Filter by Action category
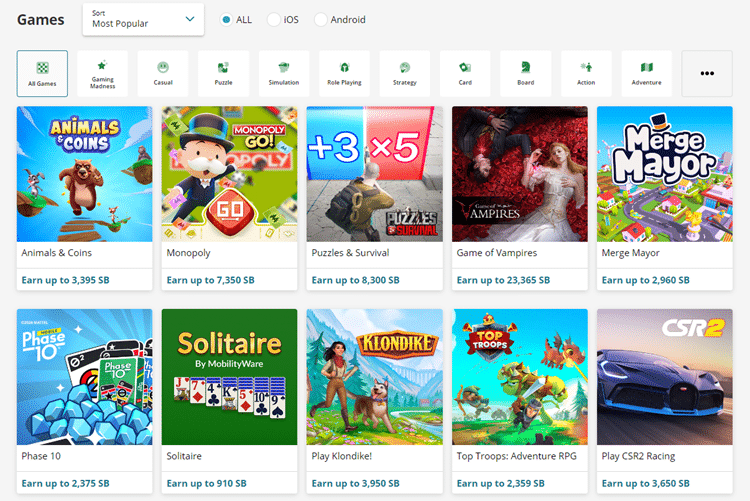Screen dimensions: 750x501 pos(586,73)
